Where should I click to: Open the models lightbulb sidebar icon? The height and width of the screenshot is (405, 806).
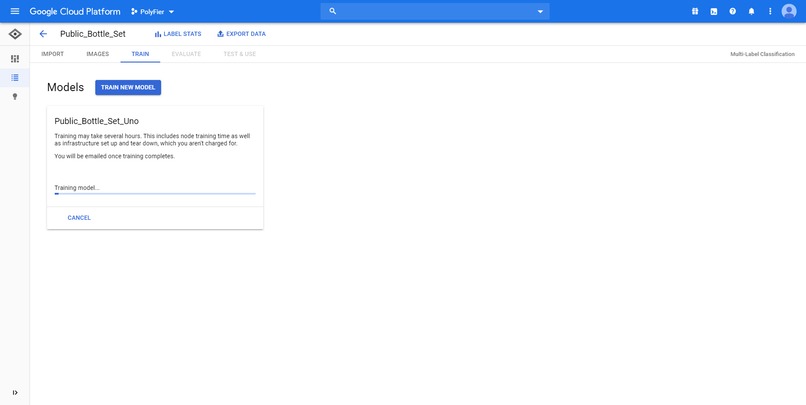click(x=15, y=96)
